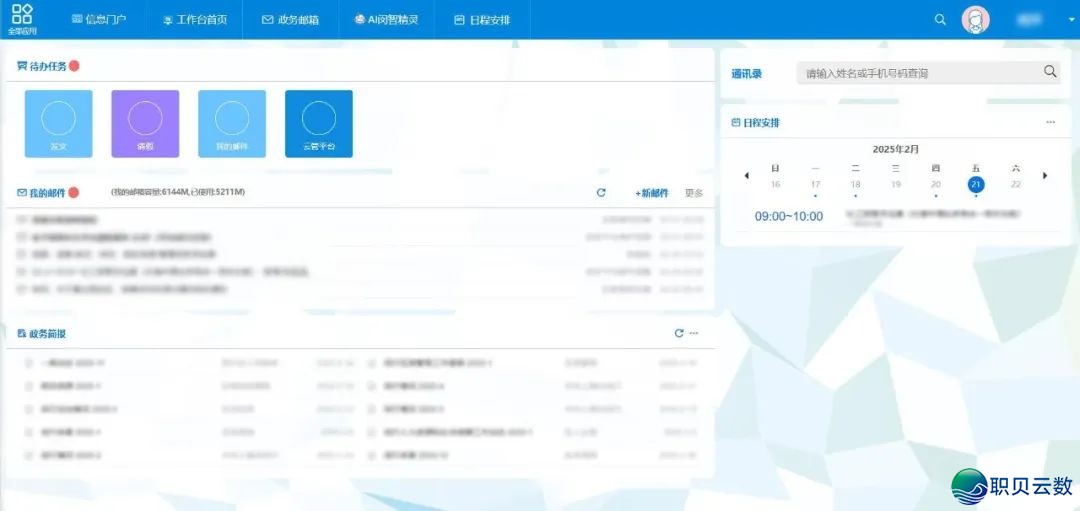Open the 日程安排 panel ellipsis menu
Viewport: 1080px width, 511px height.
(1050, 123)
